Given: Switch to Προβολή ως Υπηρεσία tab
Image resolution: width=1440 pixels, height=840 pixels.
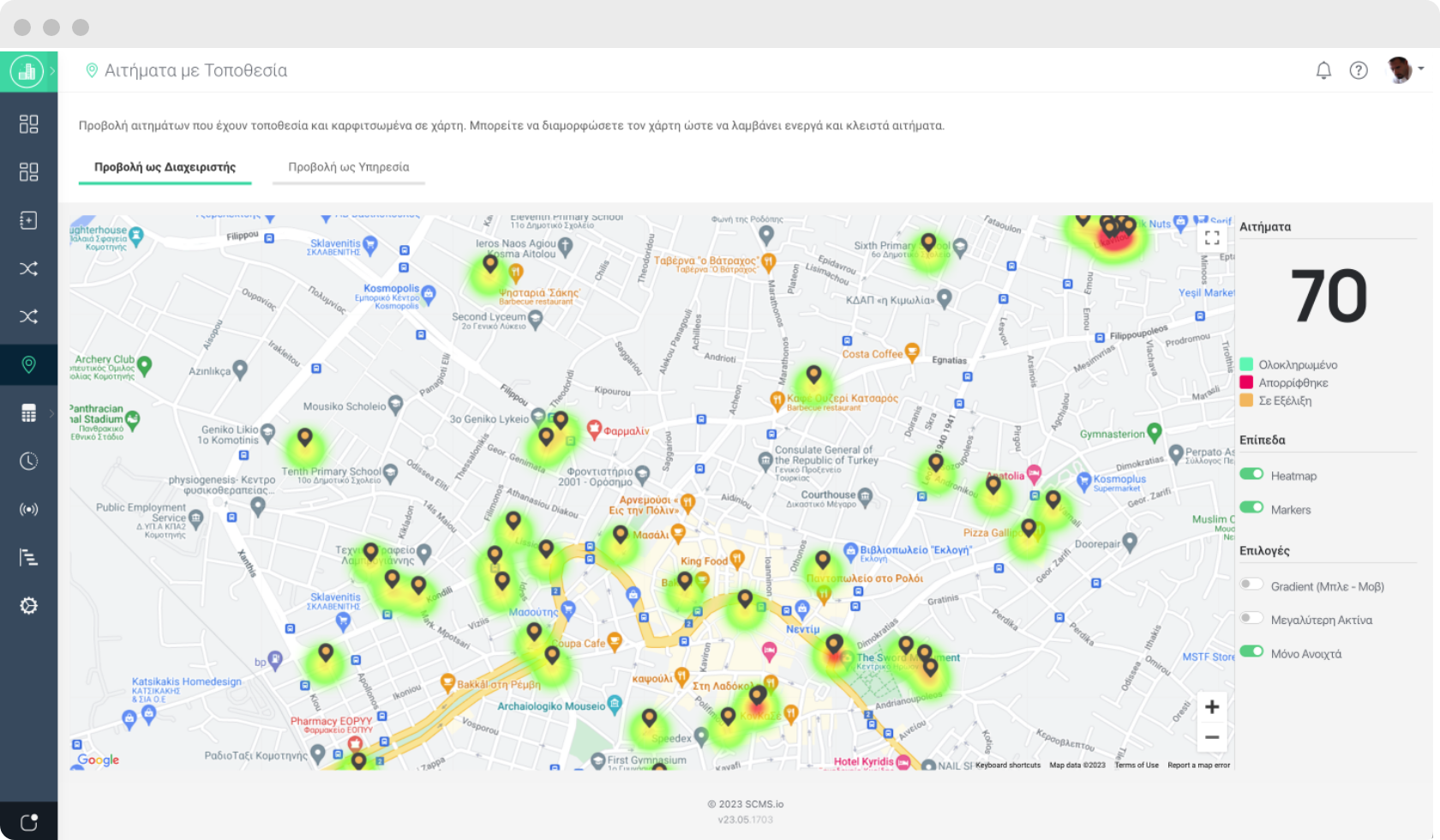Looking at the screenshot, I should tap(348, 167).
